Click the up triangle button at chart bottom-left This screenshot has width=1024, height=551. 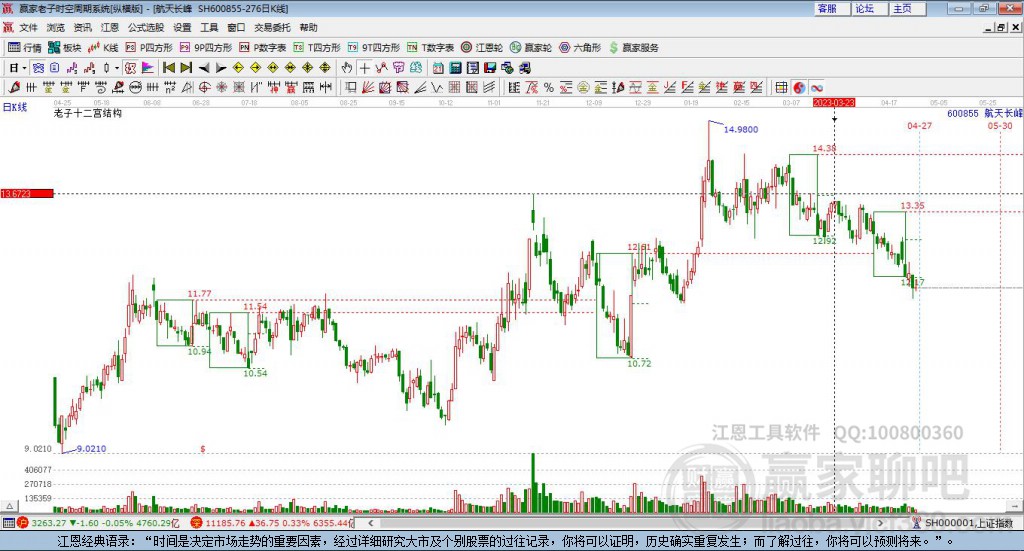[9, 506]
